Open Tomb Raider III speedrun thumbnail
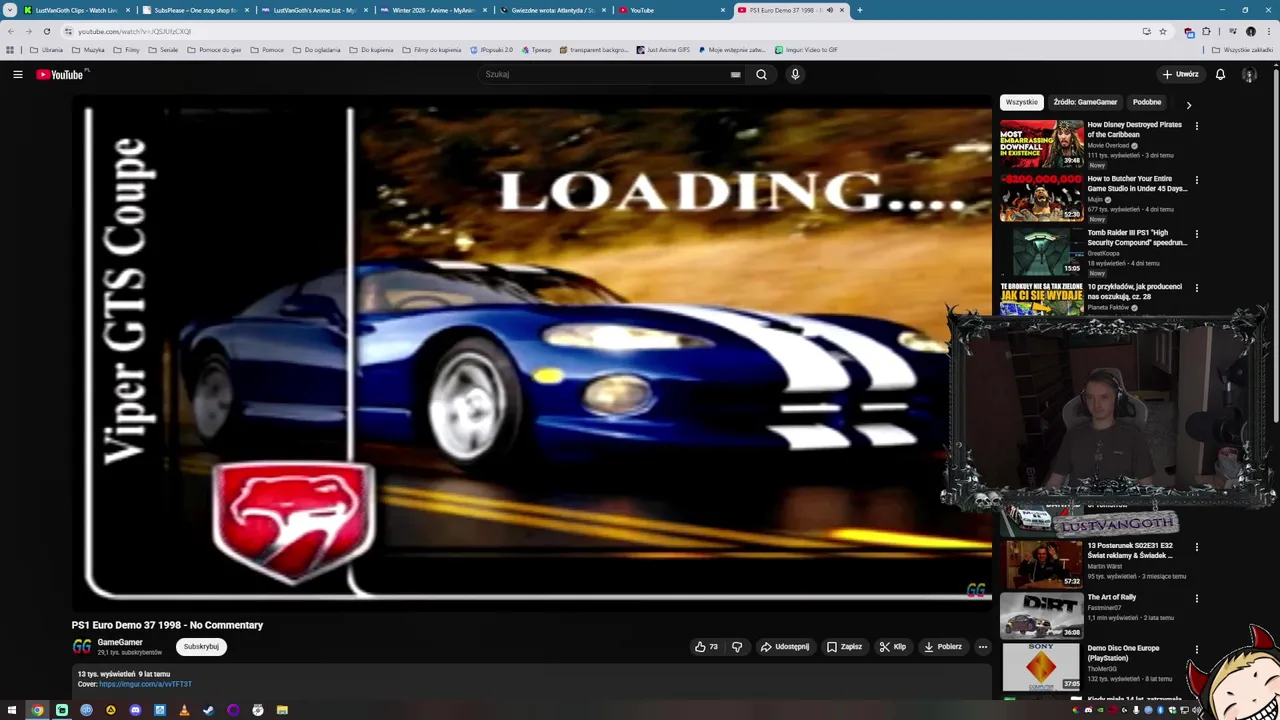The image size is (1280, 720). click(1042, 252)
